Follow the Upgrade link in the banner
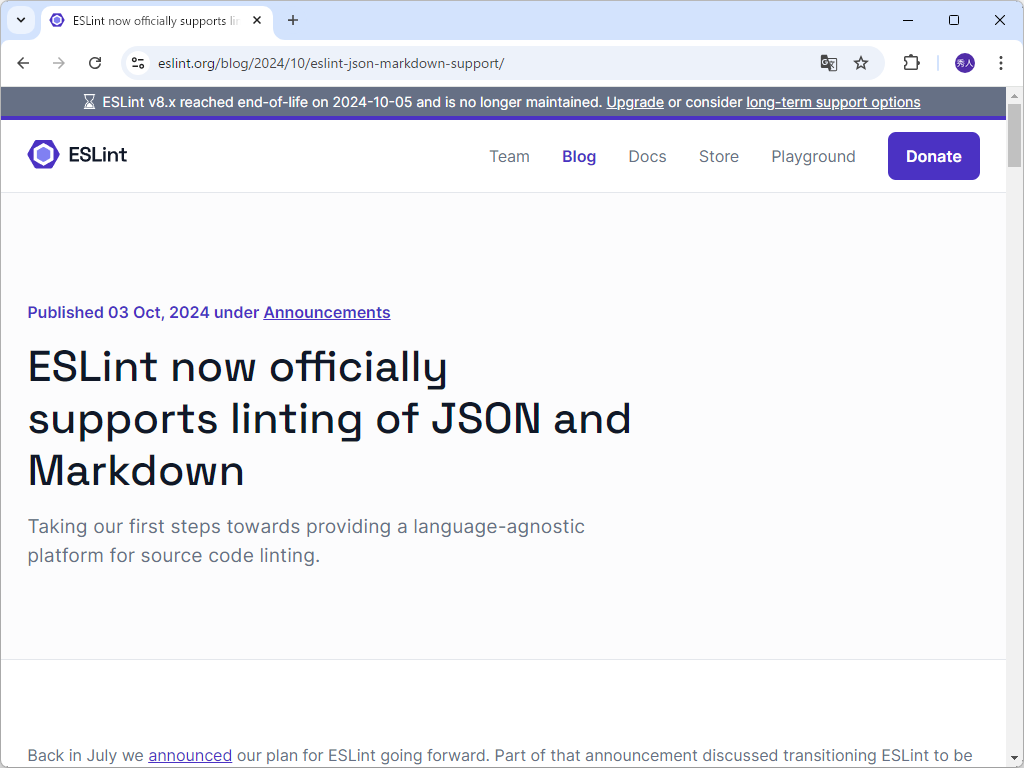Image resolution: width=1024 pixels, height=768 pixels. point(635,103)
